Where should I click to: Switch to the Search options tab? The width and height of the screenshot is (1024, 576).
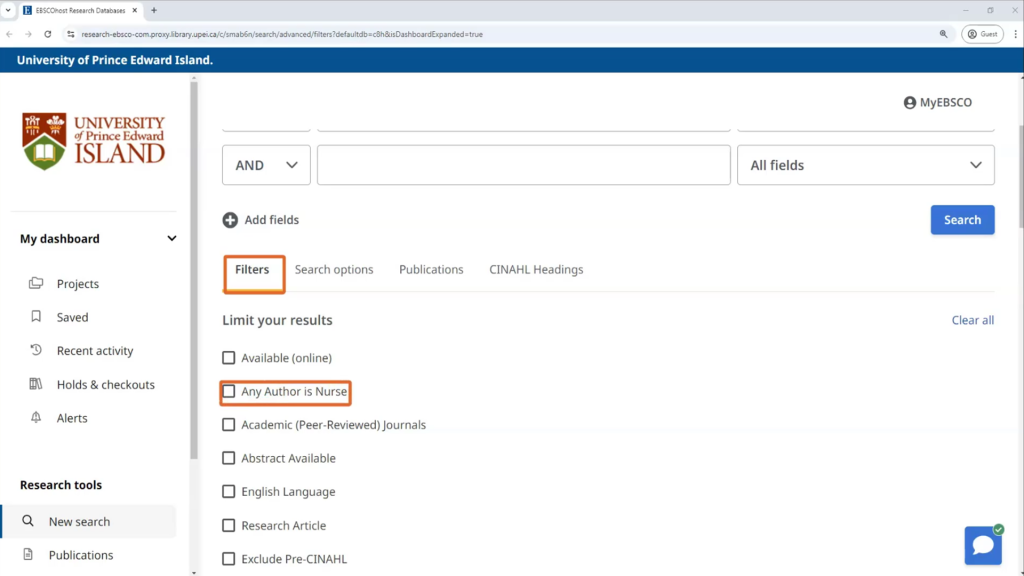pos(334,270)
